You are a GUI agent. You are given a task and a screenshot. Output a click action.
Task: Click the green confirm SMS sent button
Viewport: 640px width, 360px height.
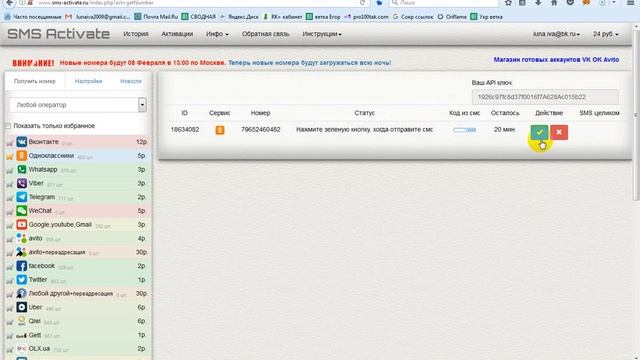pyautogui.click(x=540, y=132)
